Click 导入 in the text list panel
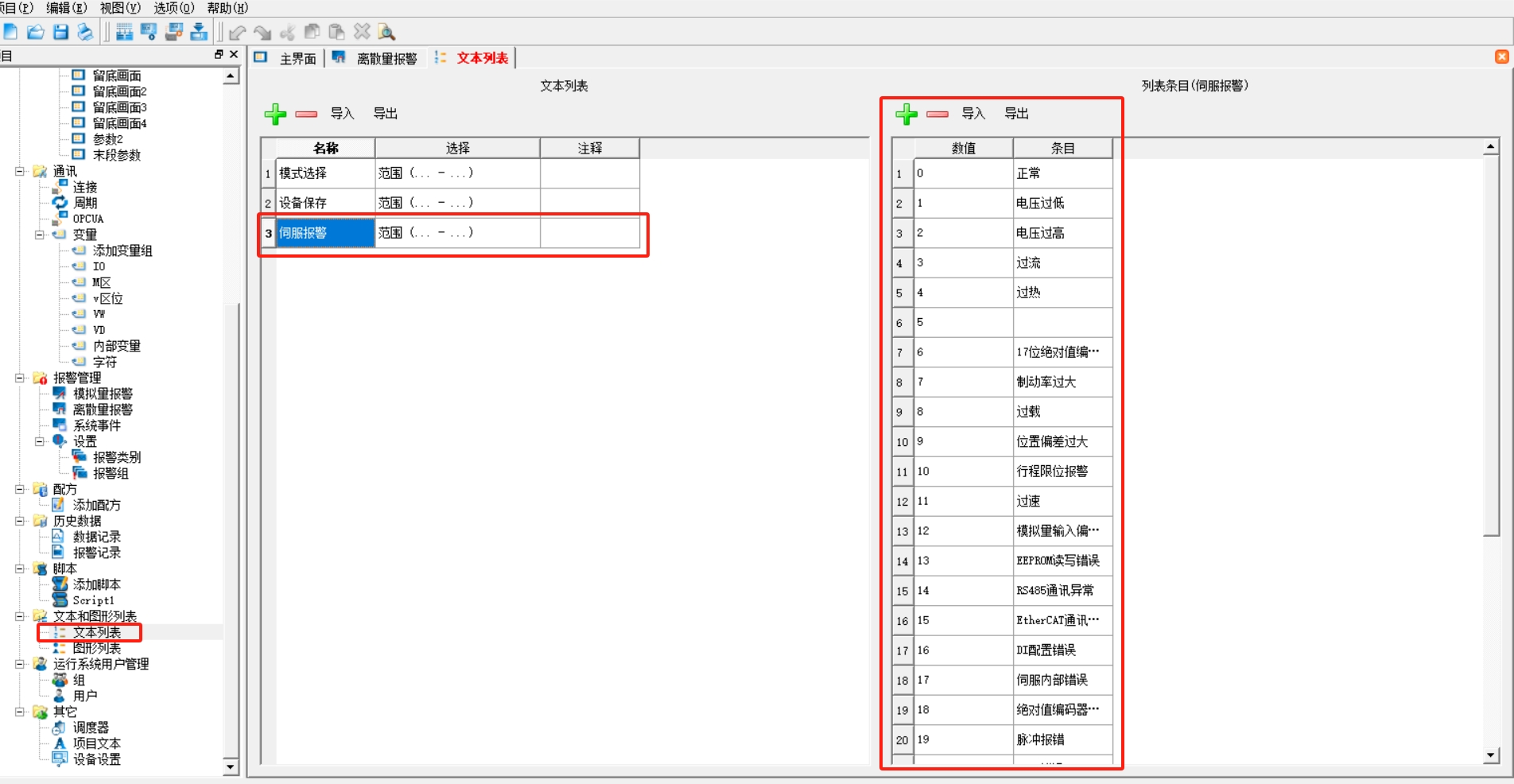 342,114
